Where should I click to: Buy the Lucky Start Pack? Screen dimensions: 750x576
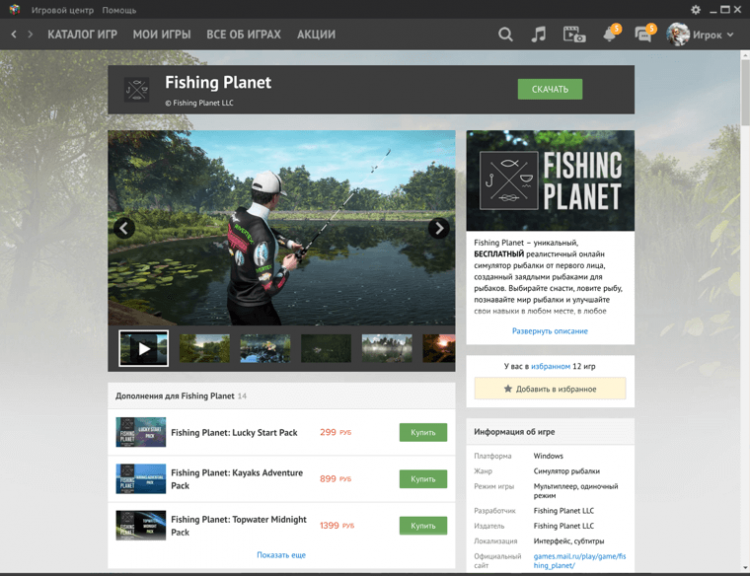coord(423,432)
